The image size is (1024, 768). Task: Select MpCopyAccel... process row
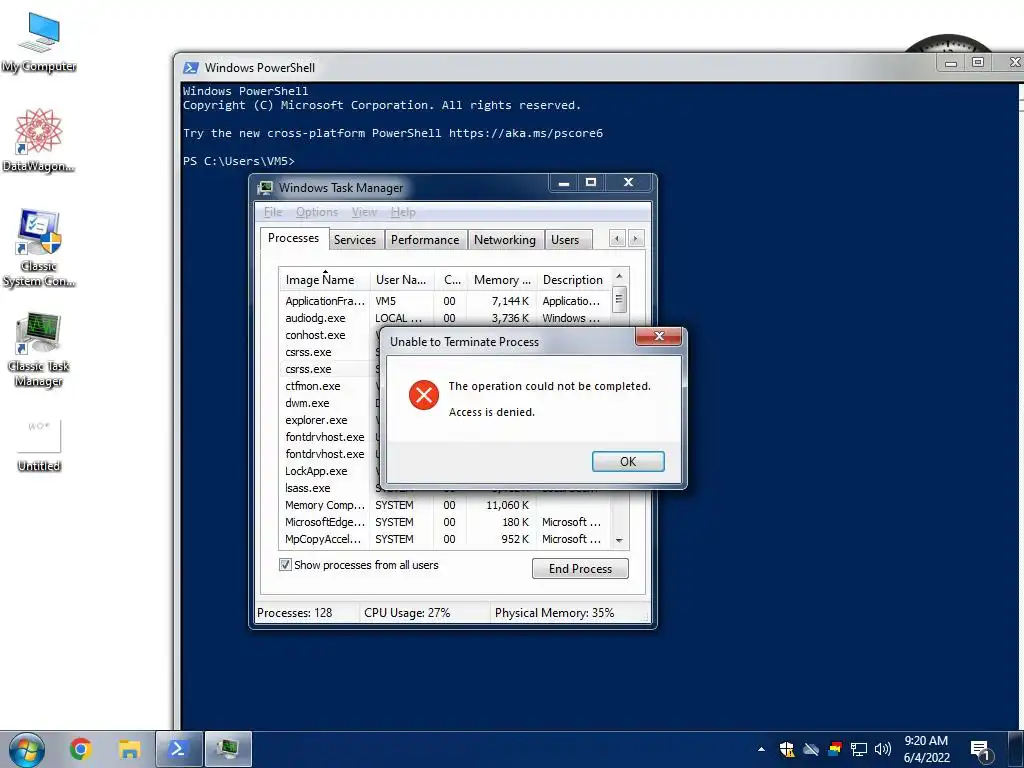(445, 539)
